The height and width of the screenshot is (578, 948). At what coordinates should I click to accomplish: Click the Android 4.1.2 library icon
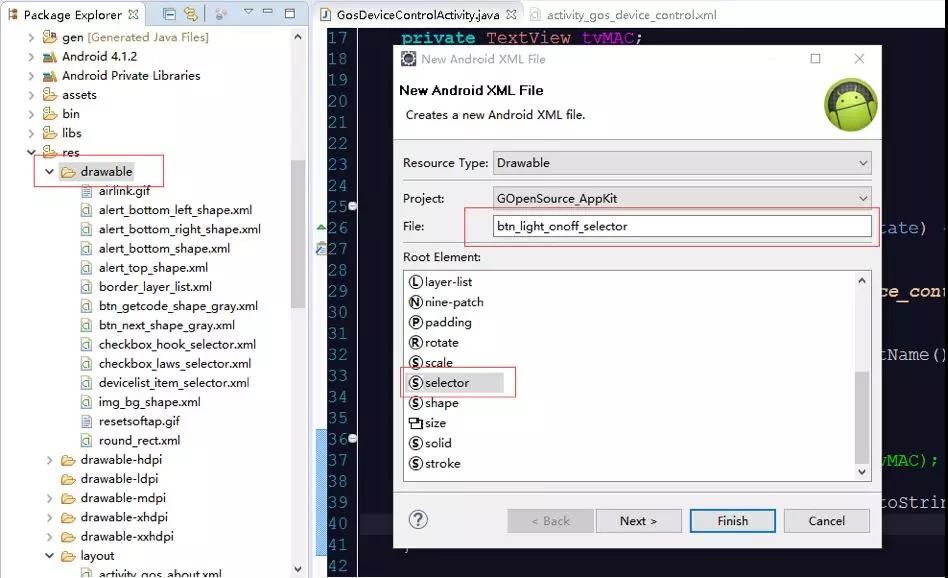(x=50, y=57)
